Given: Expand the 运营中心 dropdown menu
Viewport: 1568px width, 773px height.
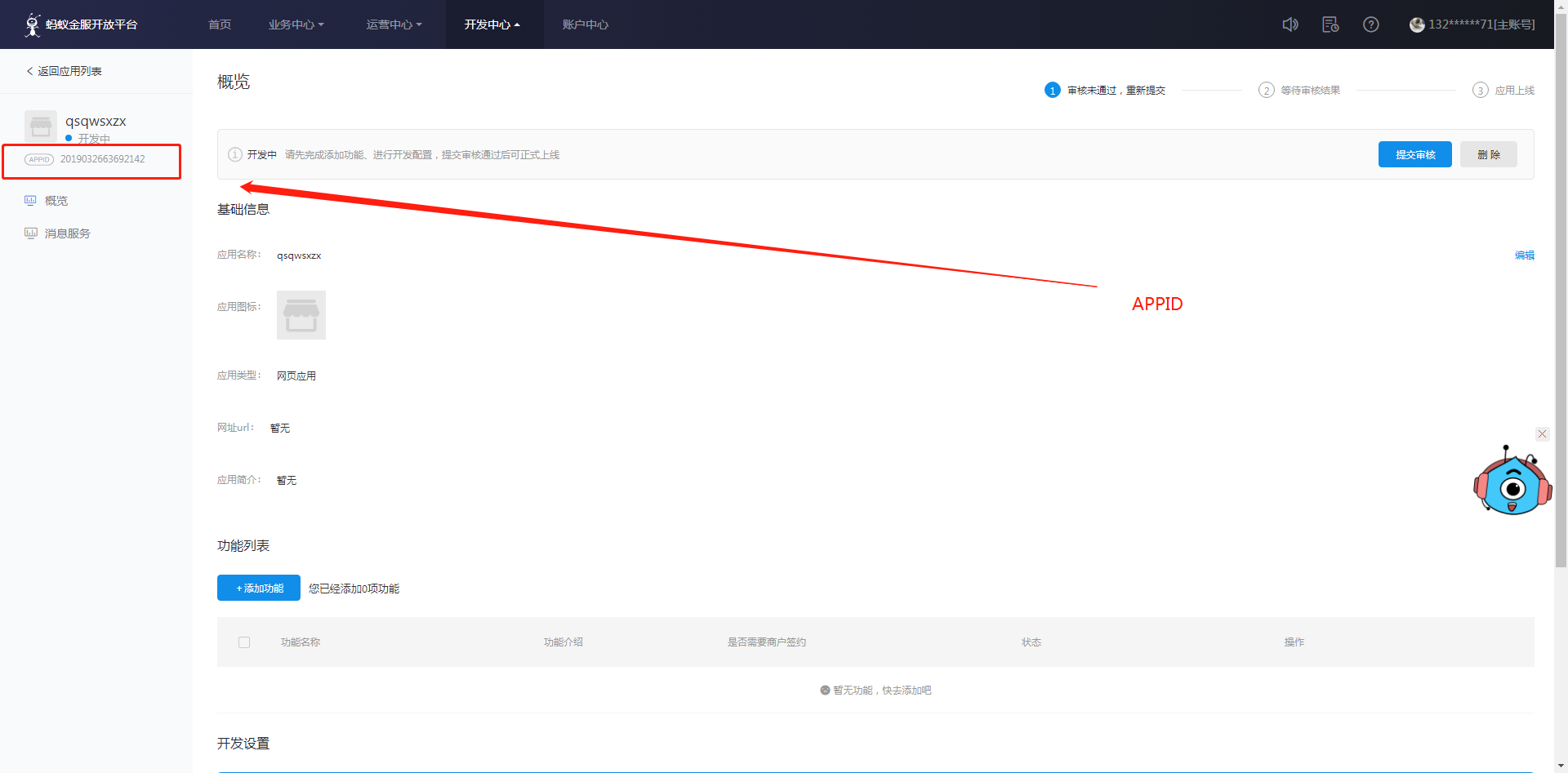Looking at the screenshot, I should point(394,24).
